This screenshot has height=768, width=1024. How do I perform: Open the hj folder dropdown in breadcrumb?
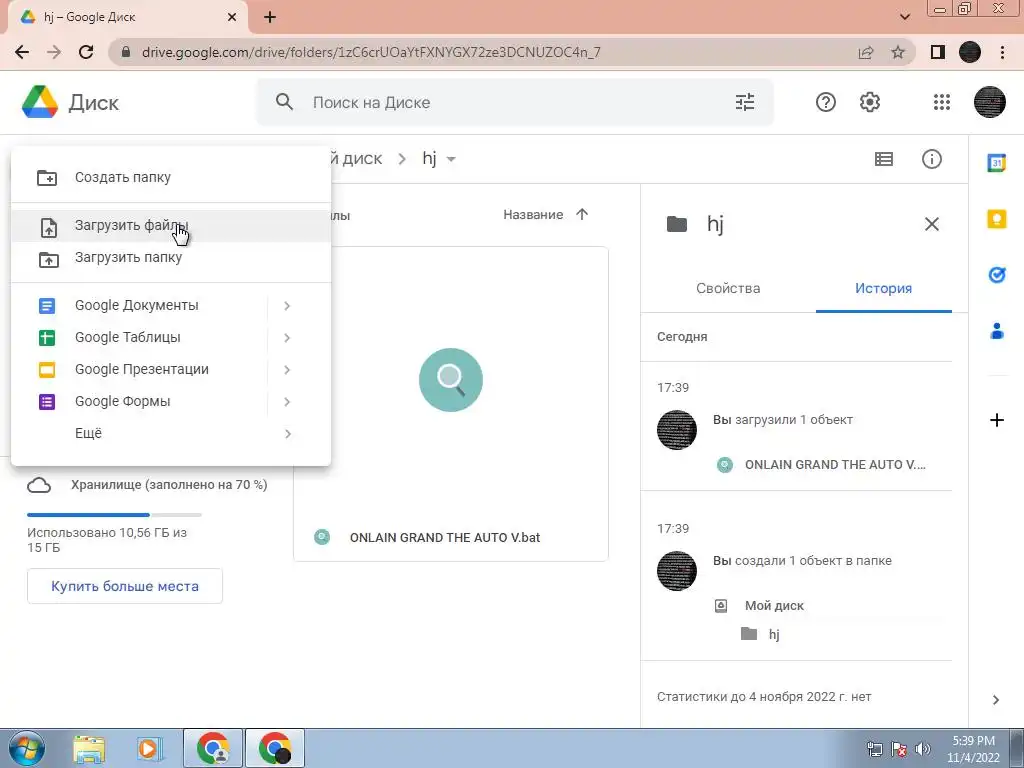coord(451,159)
